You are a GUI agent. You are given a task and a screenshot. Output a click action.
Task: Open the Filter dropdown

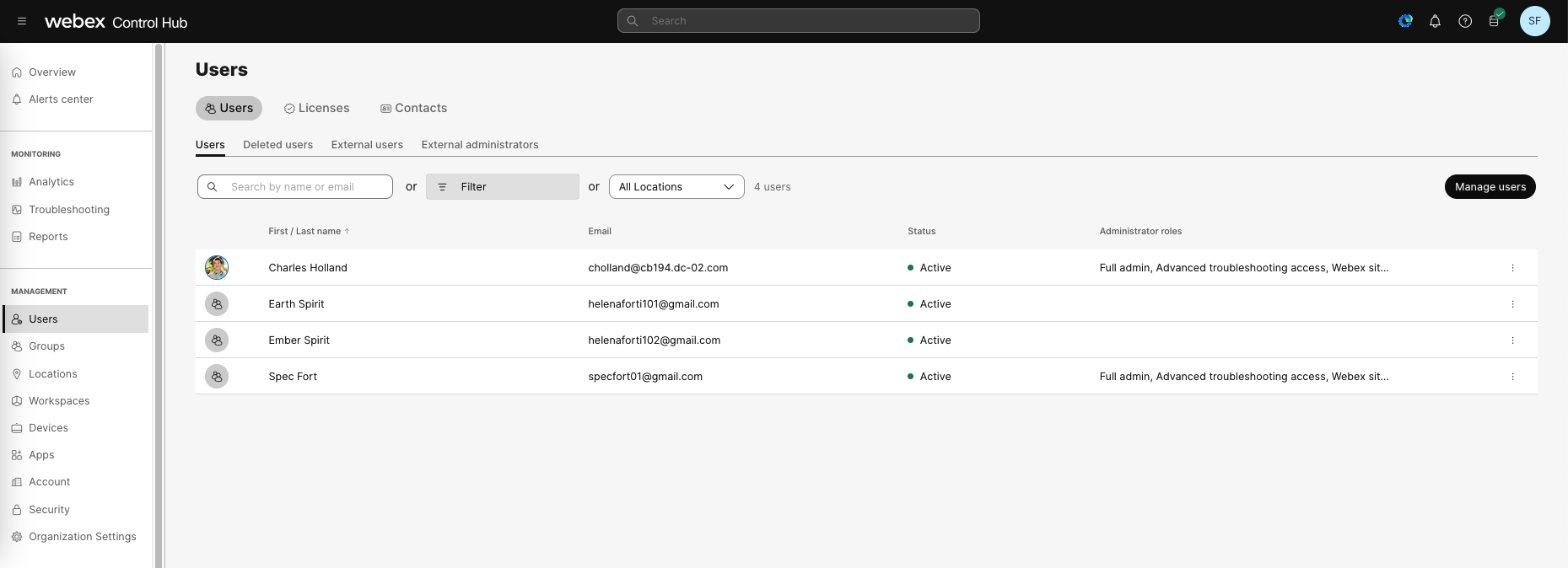point(502,187)
